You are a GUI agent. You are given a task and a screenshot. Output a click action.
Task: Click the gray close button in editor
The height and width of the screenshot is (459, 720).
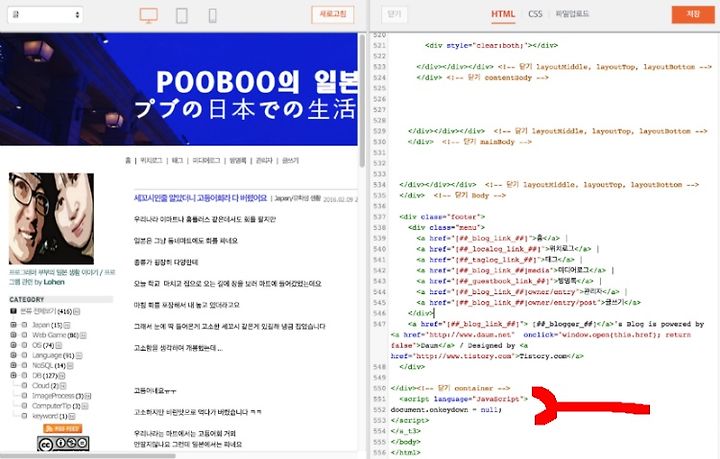coord(394,14)
